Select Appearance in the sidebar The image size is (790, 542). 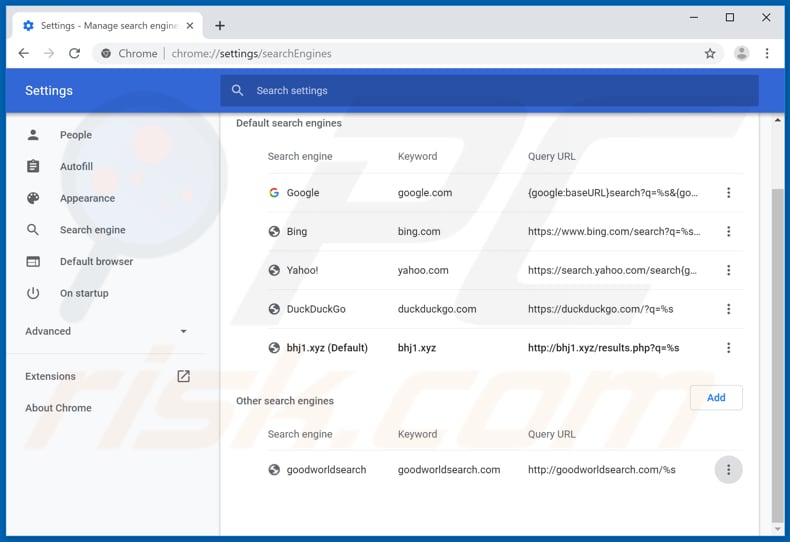(x=87, y=198)
